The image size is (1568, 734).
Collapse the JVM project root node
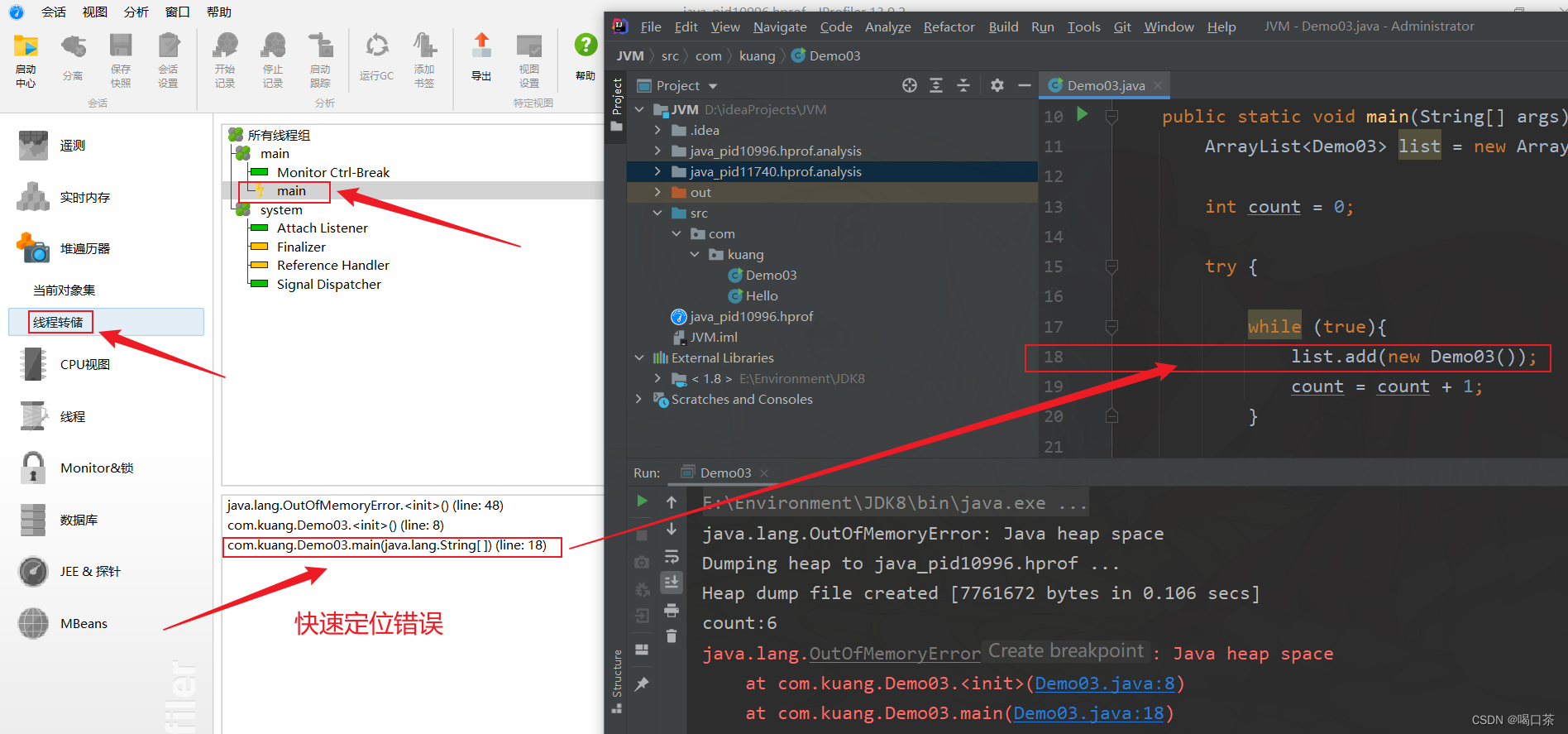pyautogui.click(x=639, y=109)
